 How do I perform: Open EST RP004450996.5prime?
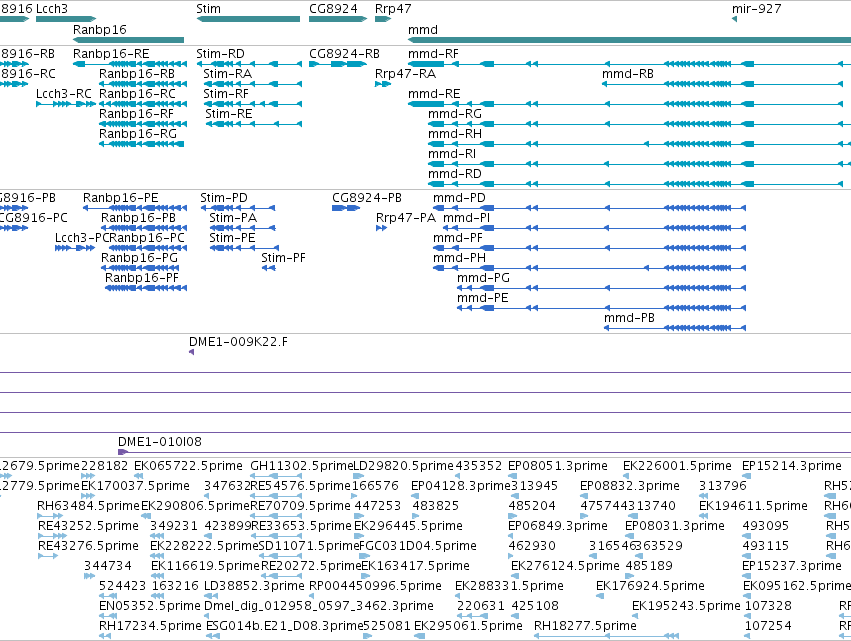coord(375,587)
